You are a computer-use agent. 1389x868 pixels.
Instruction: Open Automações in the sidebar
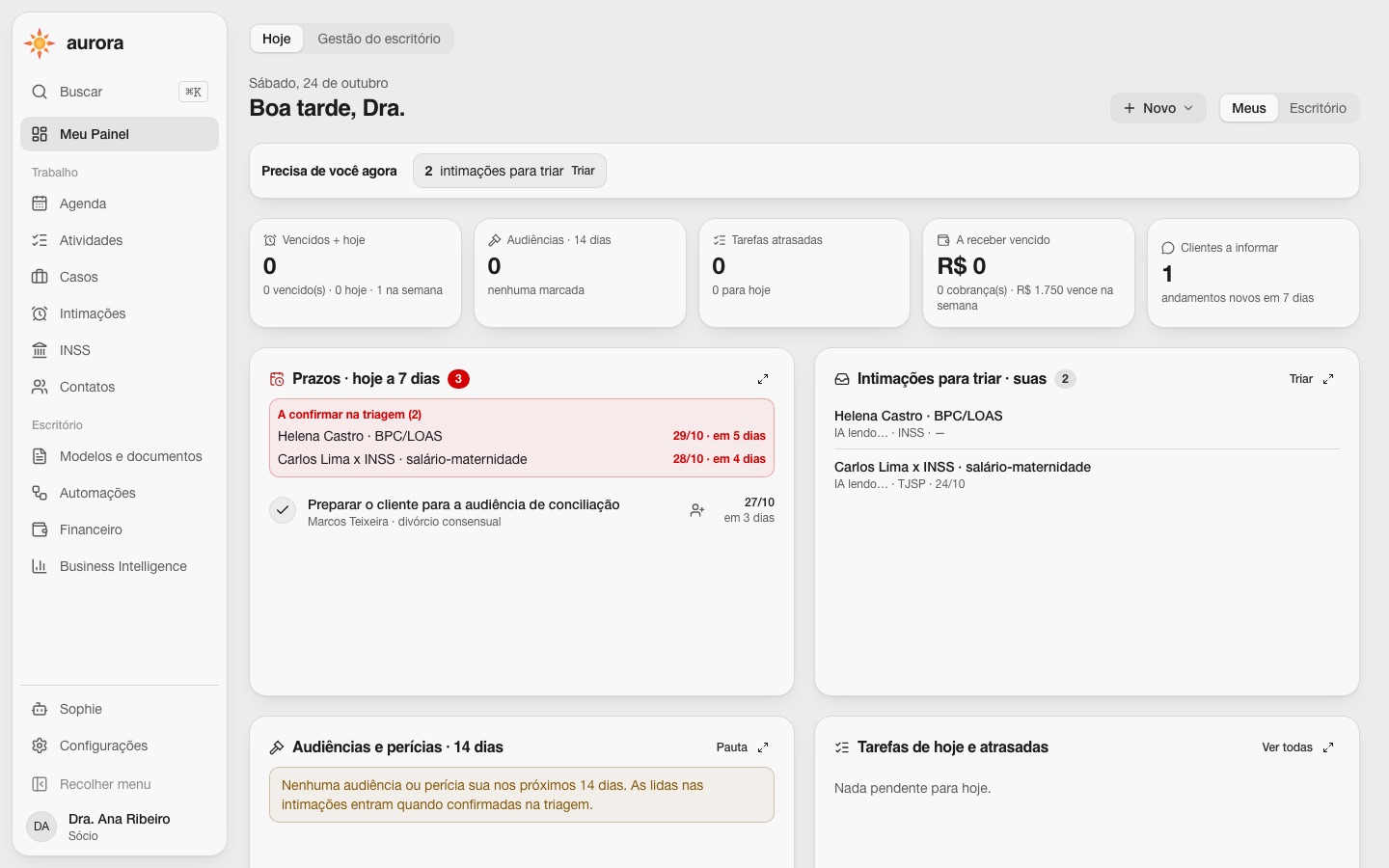120,493
